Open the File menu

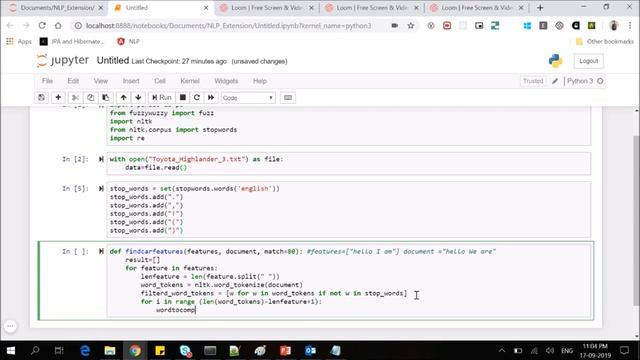click(47, 81)
